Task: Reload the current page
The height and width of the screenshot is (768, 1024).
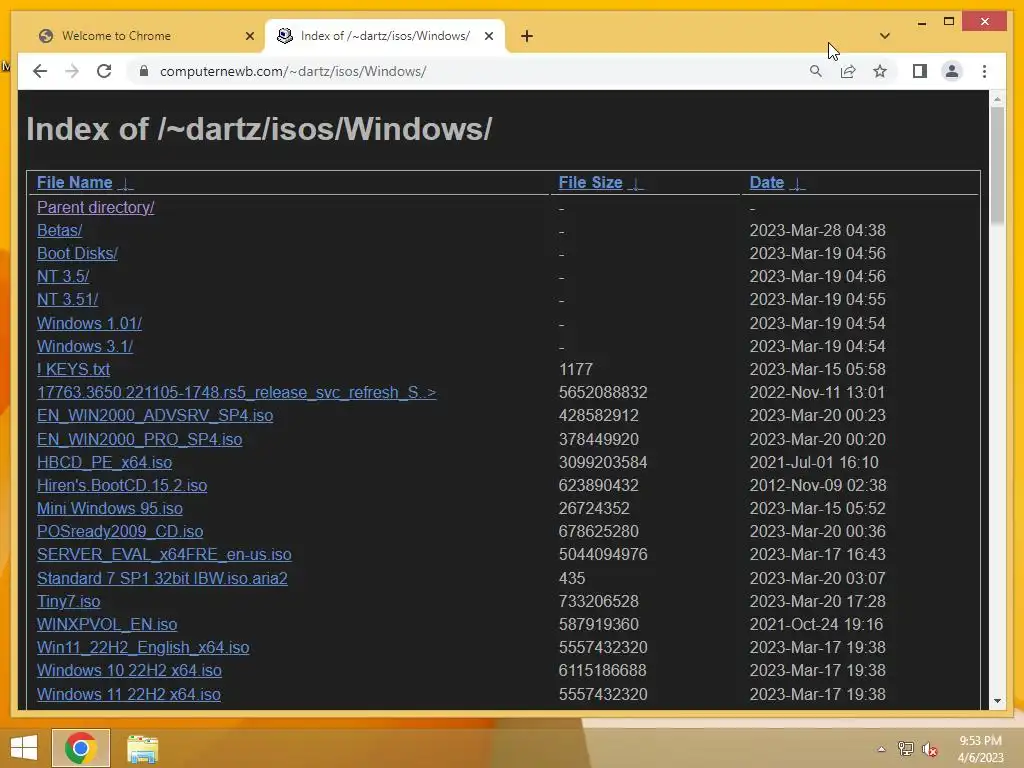Action: click(x=104, y=71)
